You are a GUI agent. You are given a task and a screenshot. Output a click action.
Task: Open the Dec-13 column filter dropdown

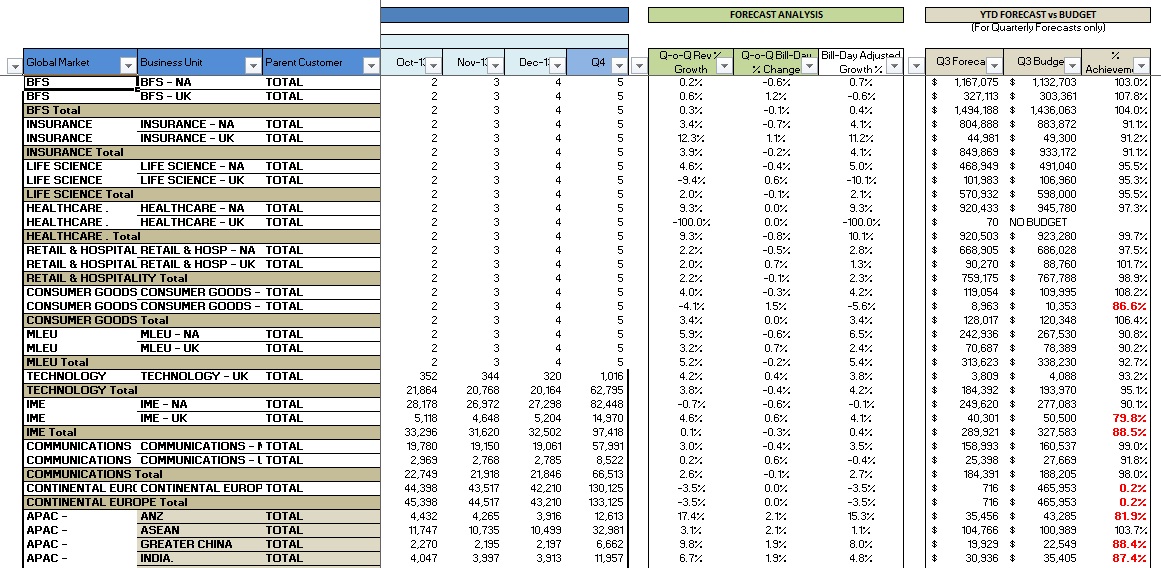point(558,66)
